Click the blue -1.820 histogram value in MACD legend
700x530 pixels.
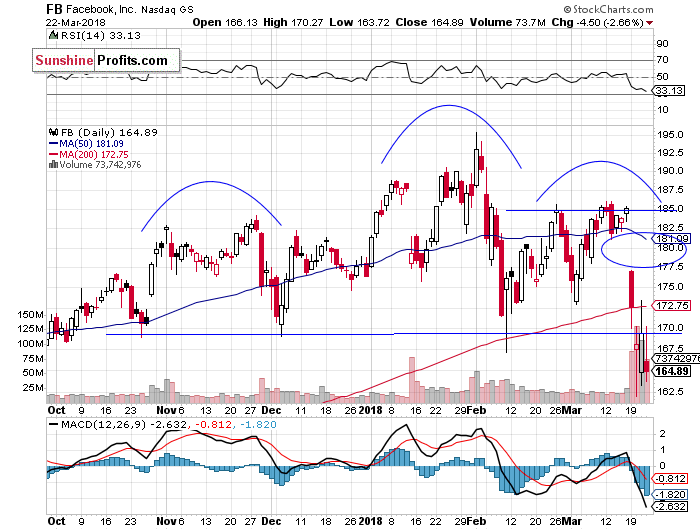tap(258, 425)
